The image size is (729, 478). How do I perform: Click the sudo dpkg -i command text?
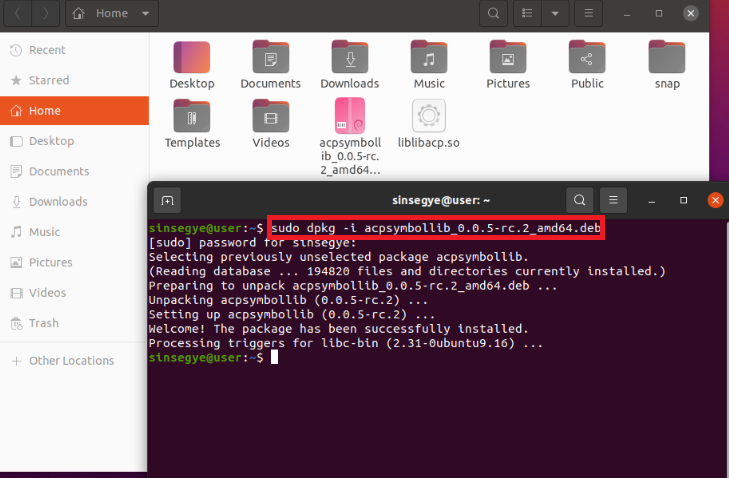pyautogui.click(x=436, y=228)
